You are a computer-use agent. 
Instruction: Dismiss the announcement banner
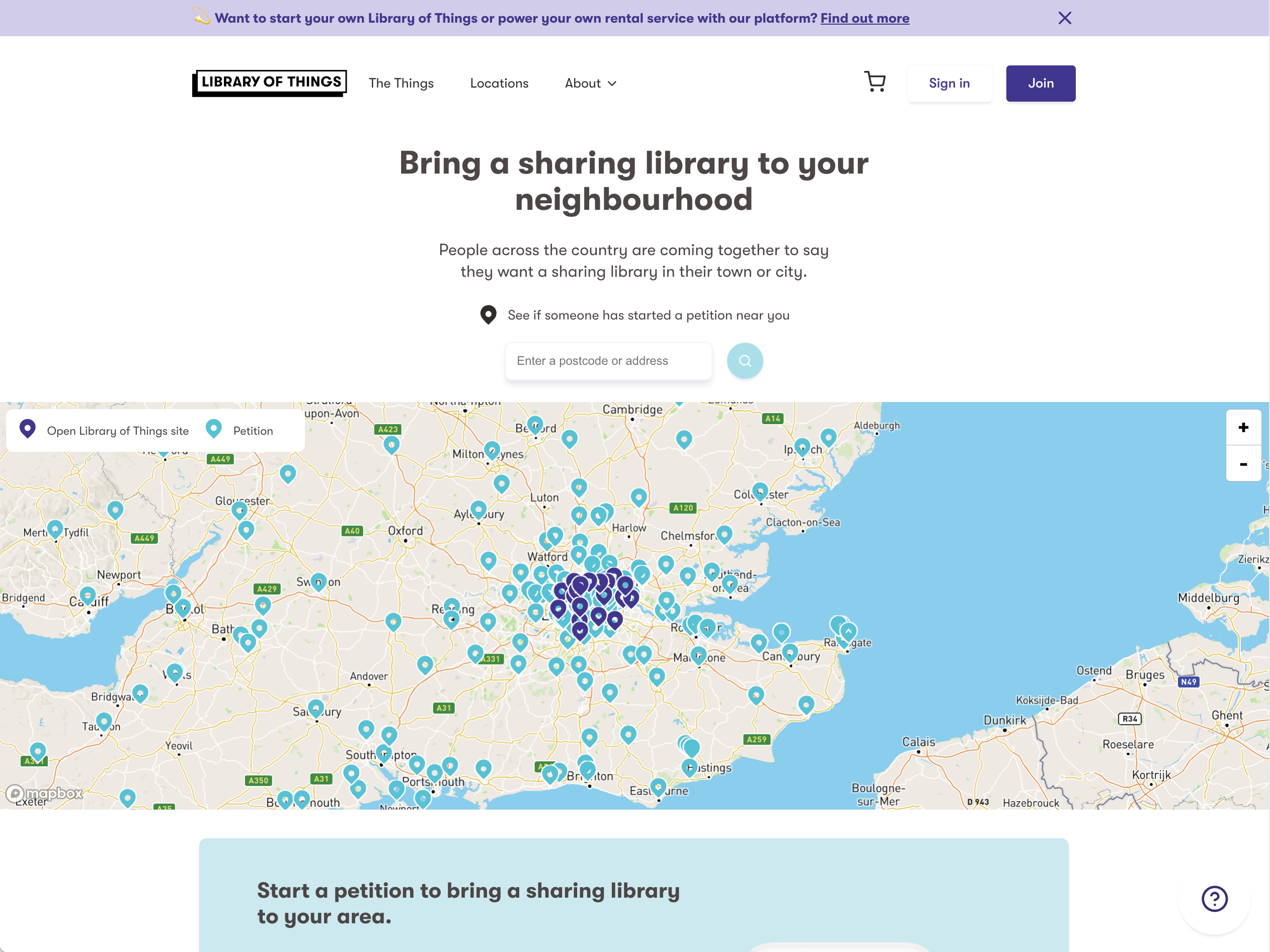(1065, 19)
